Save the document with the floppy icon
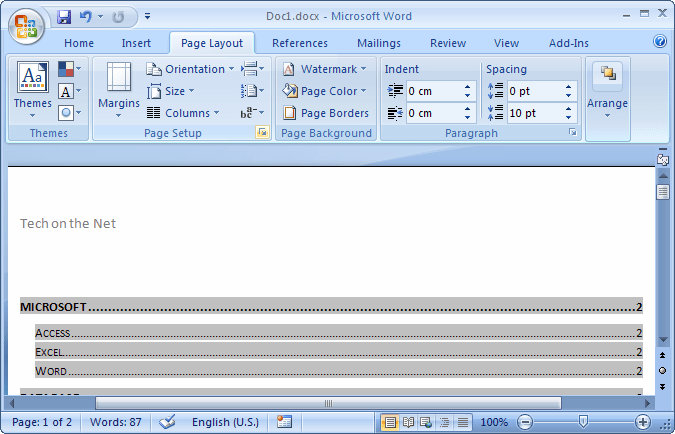The width and height of the screenshot is (675, 434). 64,17
